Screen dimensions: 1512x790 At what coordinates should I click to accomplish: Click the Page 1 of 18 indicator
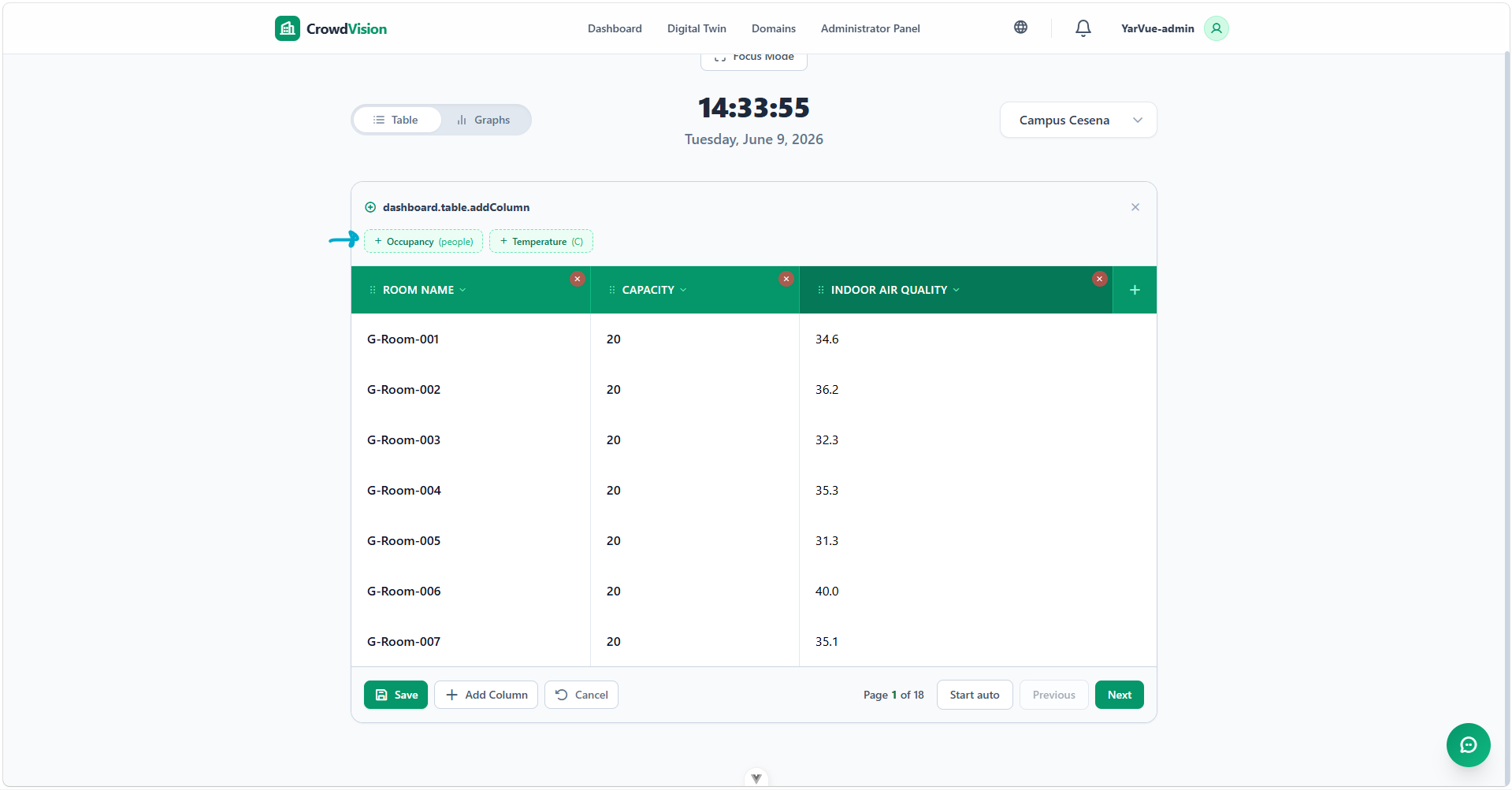pos(893,695)
